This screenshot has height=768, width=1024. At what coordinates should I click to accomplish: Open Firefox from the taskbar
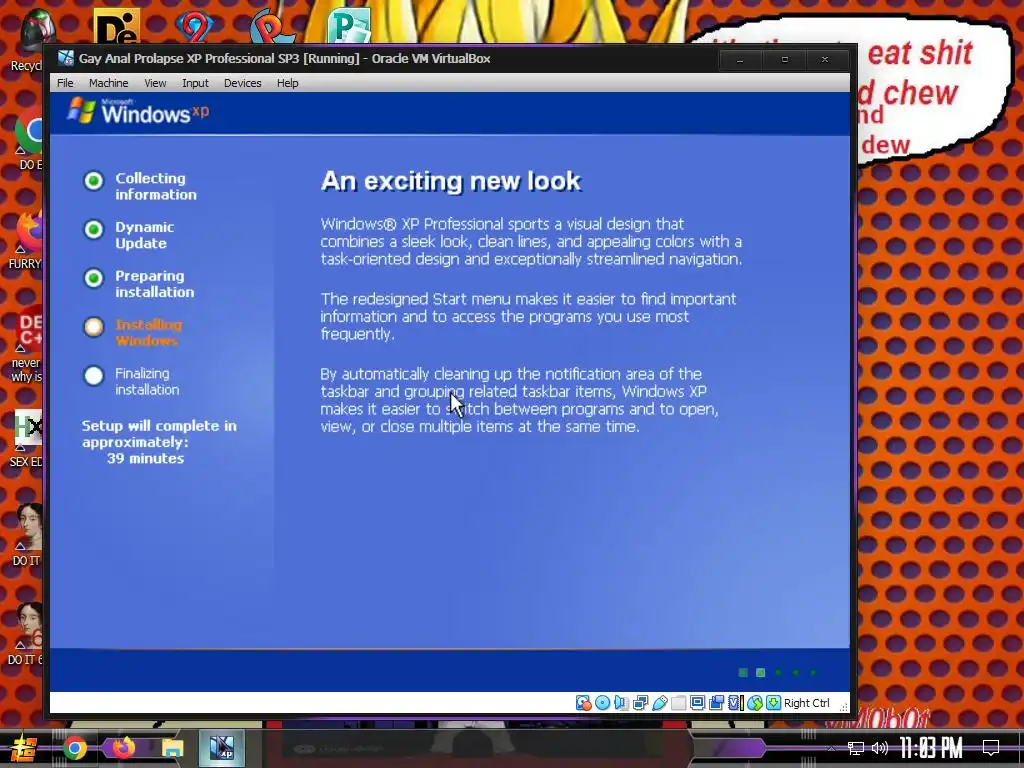[x=123, y=748]
